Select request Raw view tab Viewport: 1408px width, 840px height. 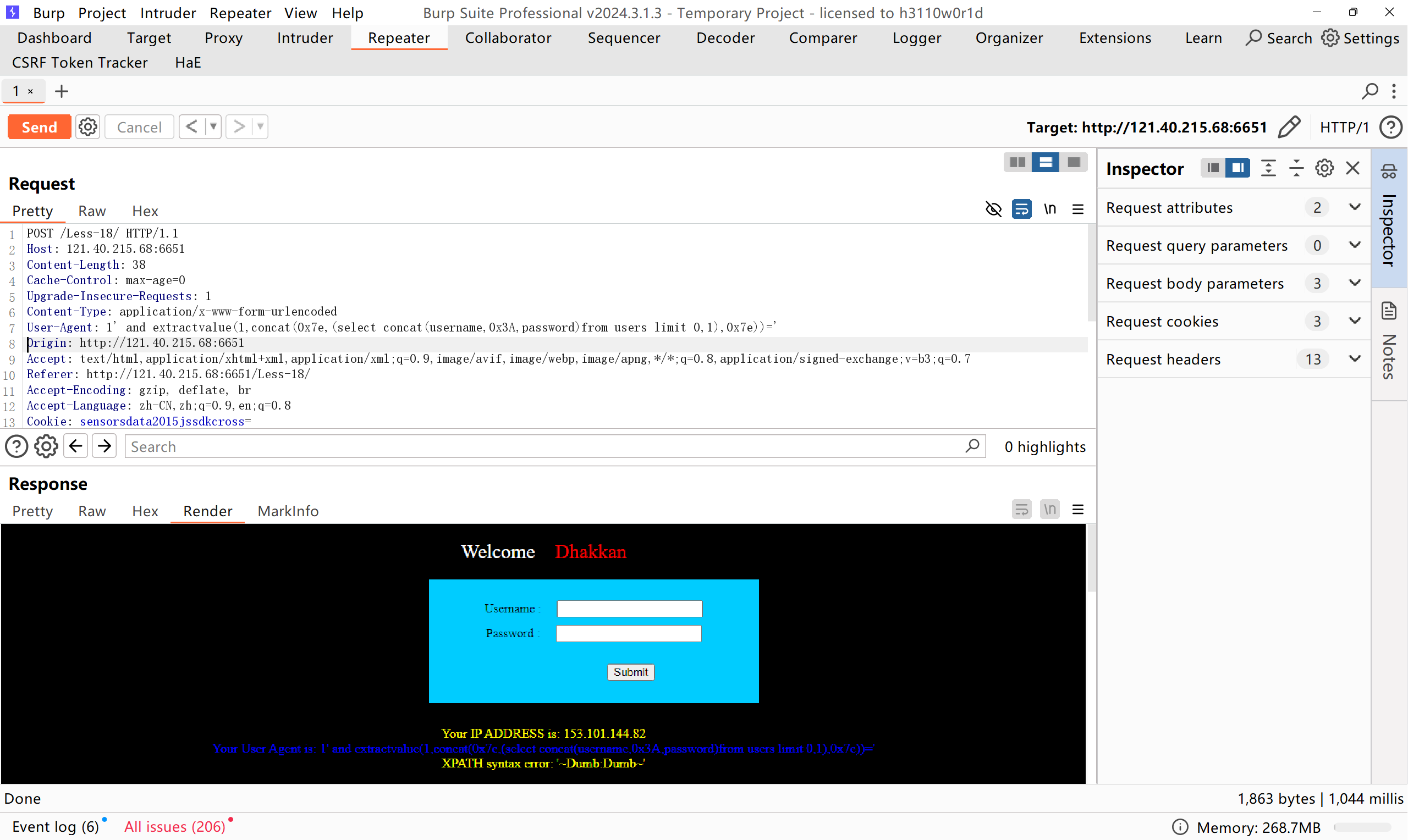pos(92,211)
